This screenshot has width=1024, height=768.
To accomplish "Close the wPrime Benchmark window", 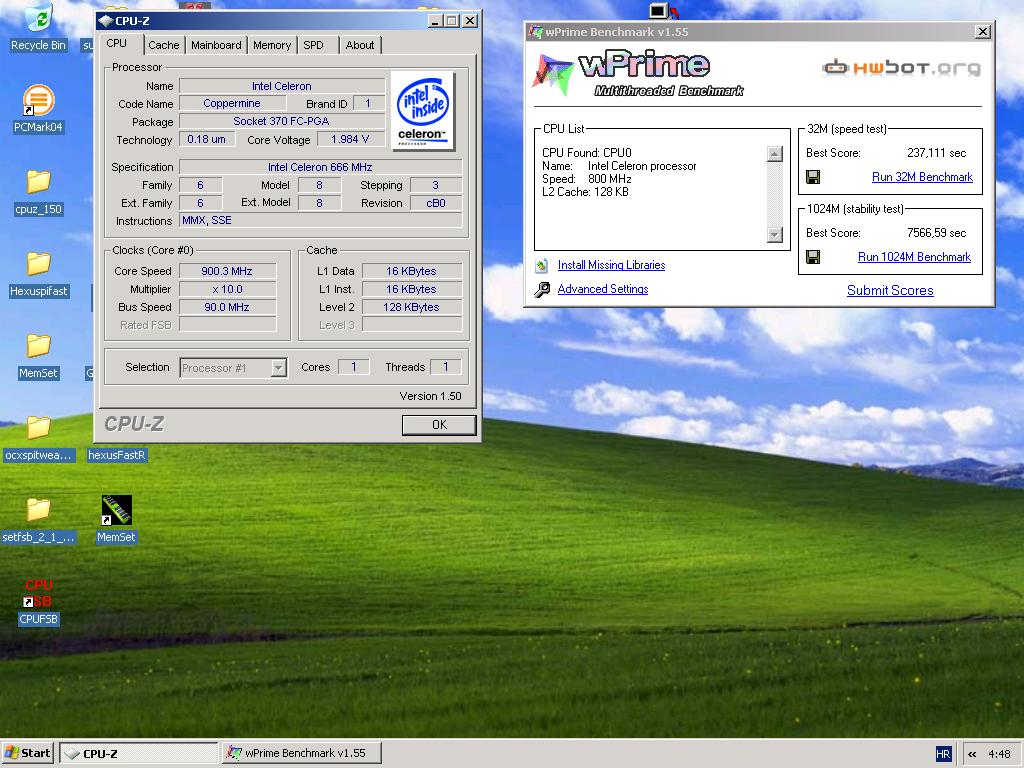I will click(982, 31).
